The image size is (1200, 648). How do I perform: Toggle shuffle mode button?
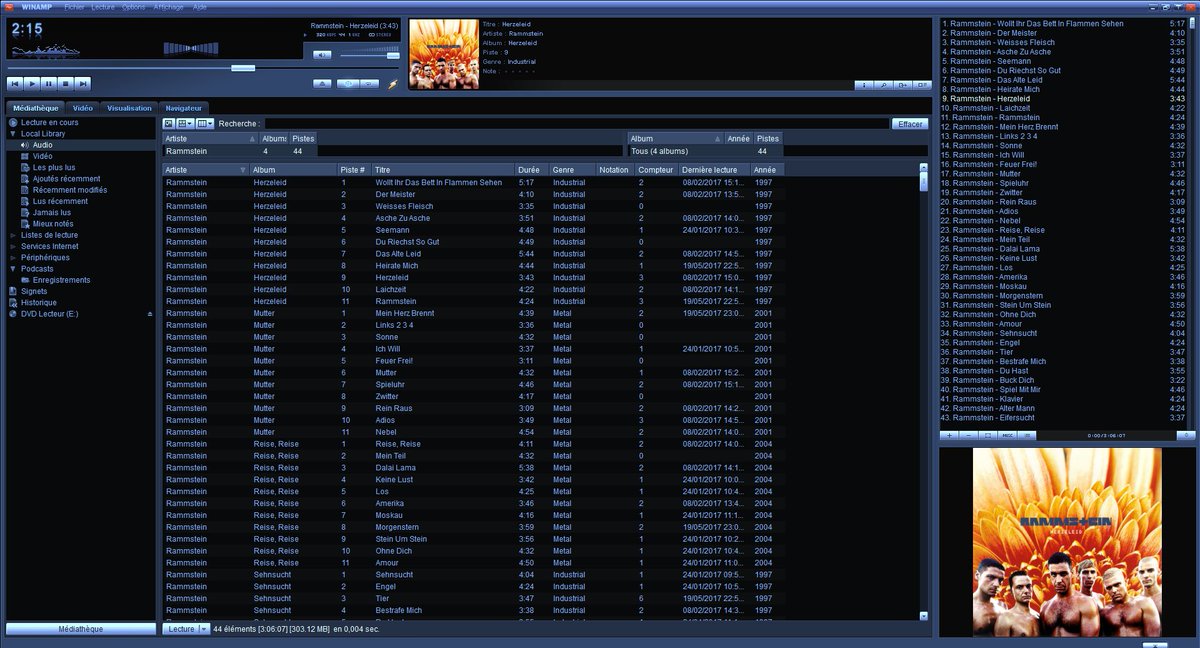[x=348, y=84]
